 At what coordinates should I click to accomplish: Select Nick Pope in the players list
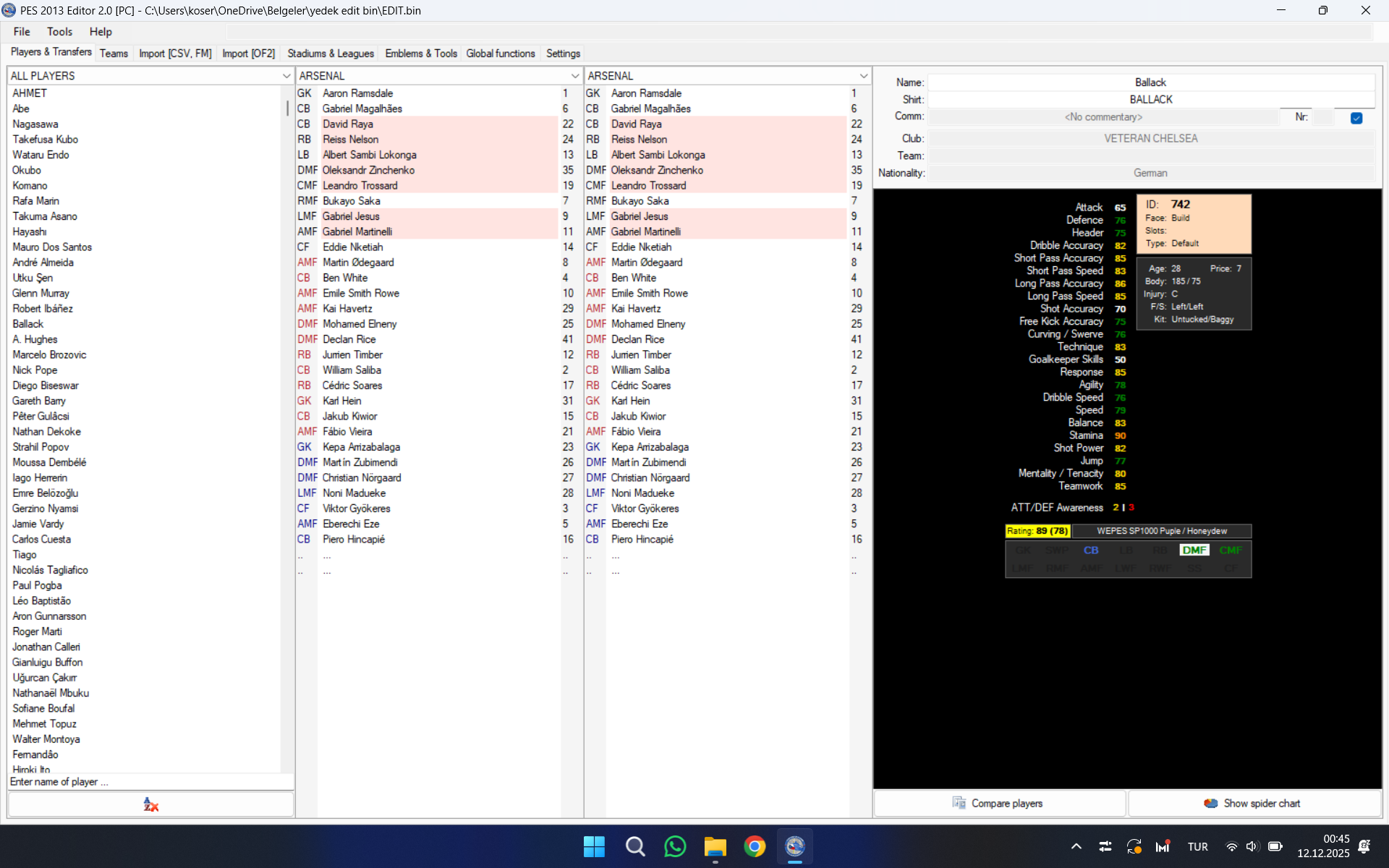coord(35,370)
